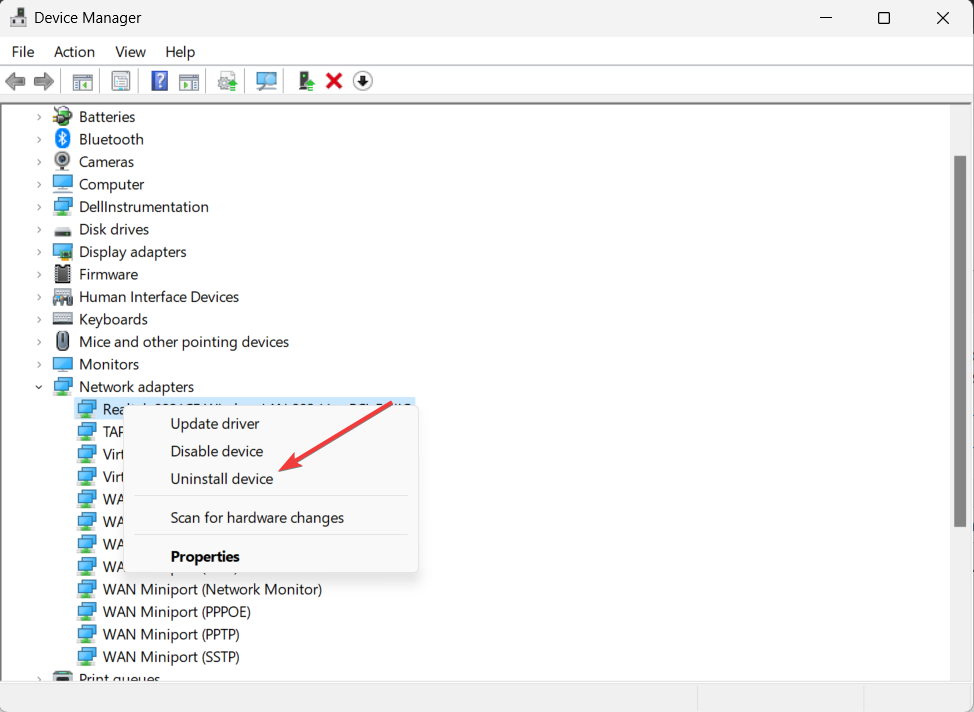Click the Update device driver toolbar icon

point(227,81)
